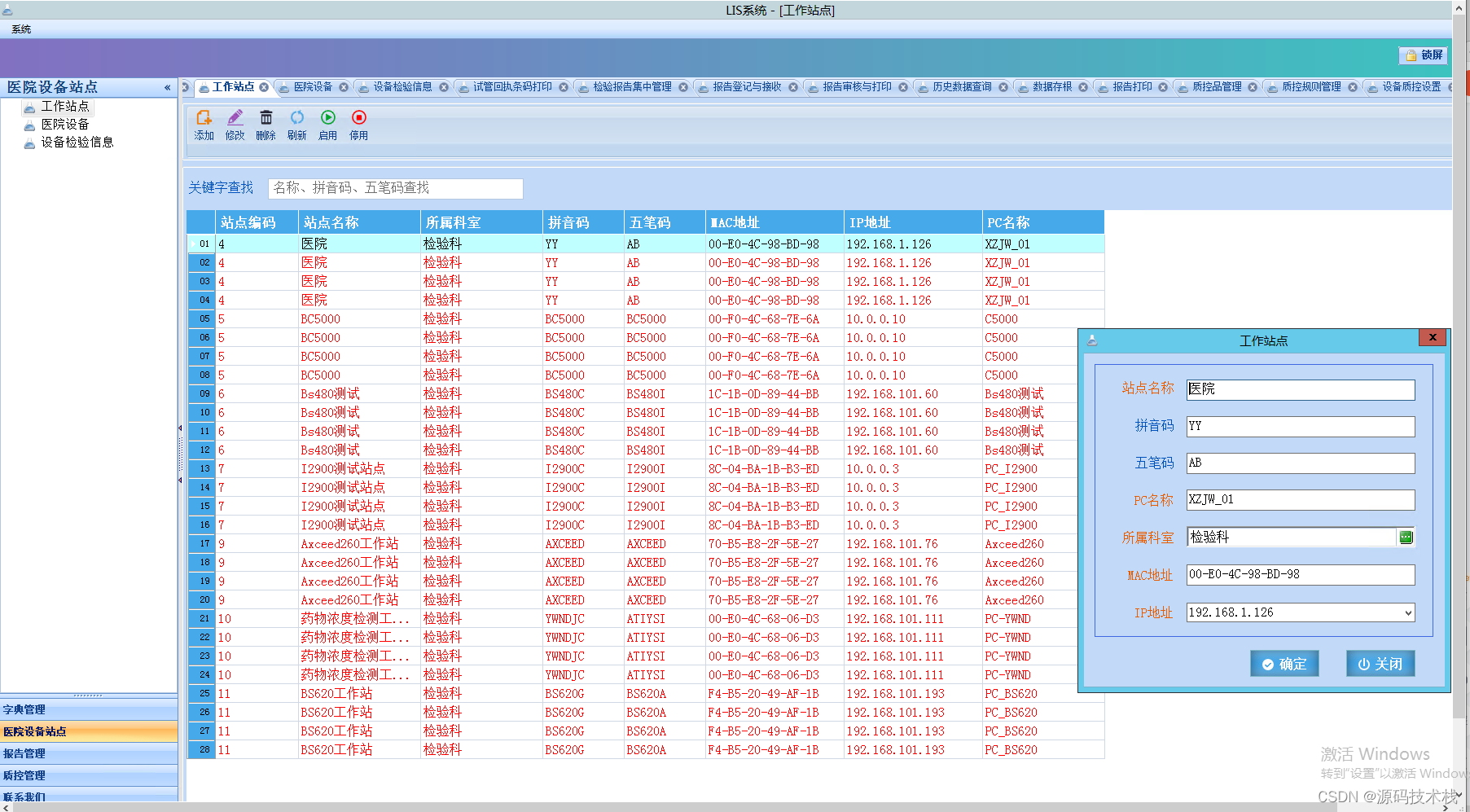
Task: Close the 质控品管理 tab
Action: (1253, 87)
